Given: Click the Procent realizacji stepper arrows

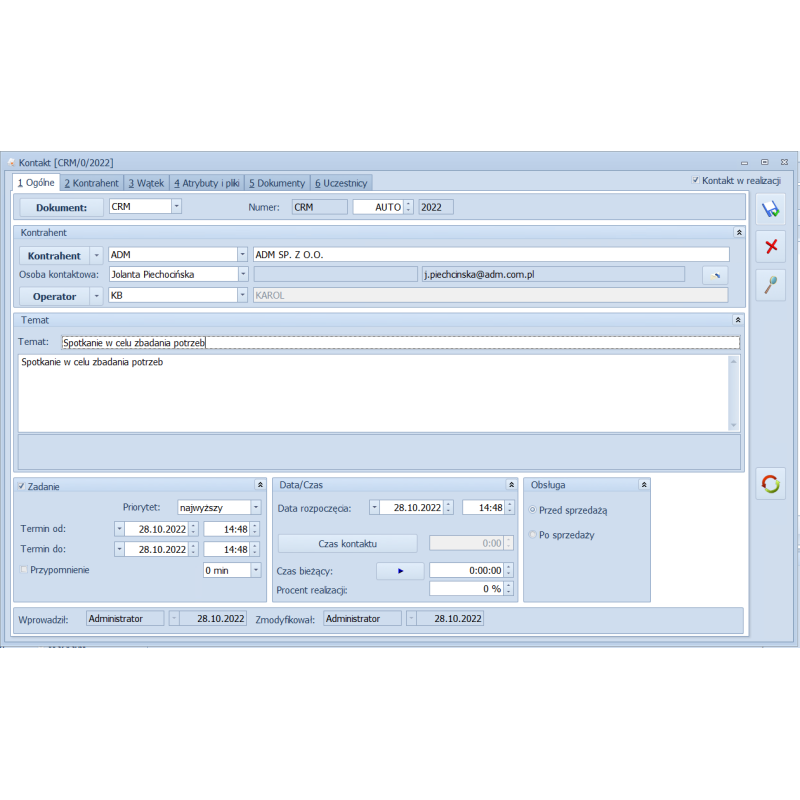Looking at the screenshot, I should point(508,589).
